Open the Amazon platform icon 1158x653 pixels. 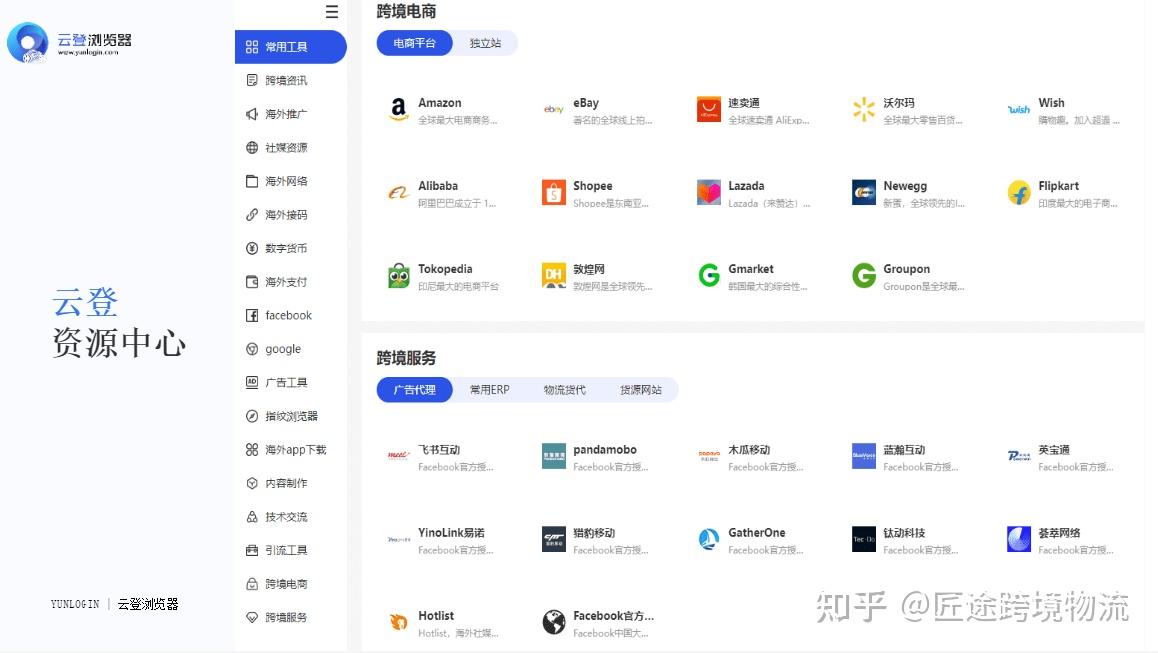pos(399,109)
